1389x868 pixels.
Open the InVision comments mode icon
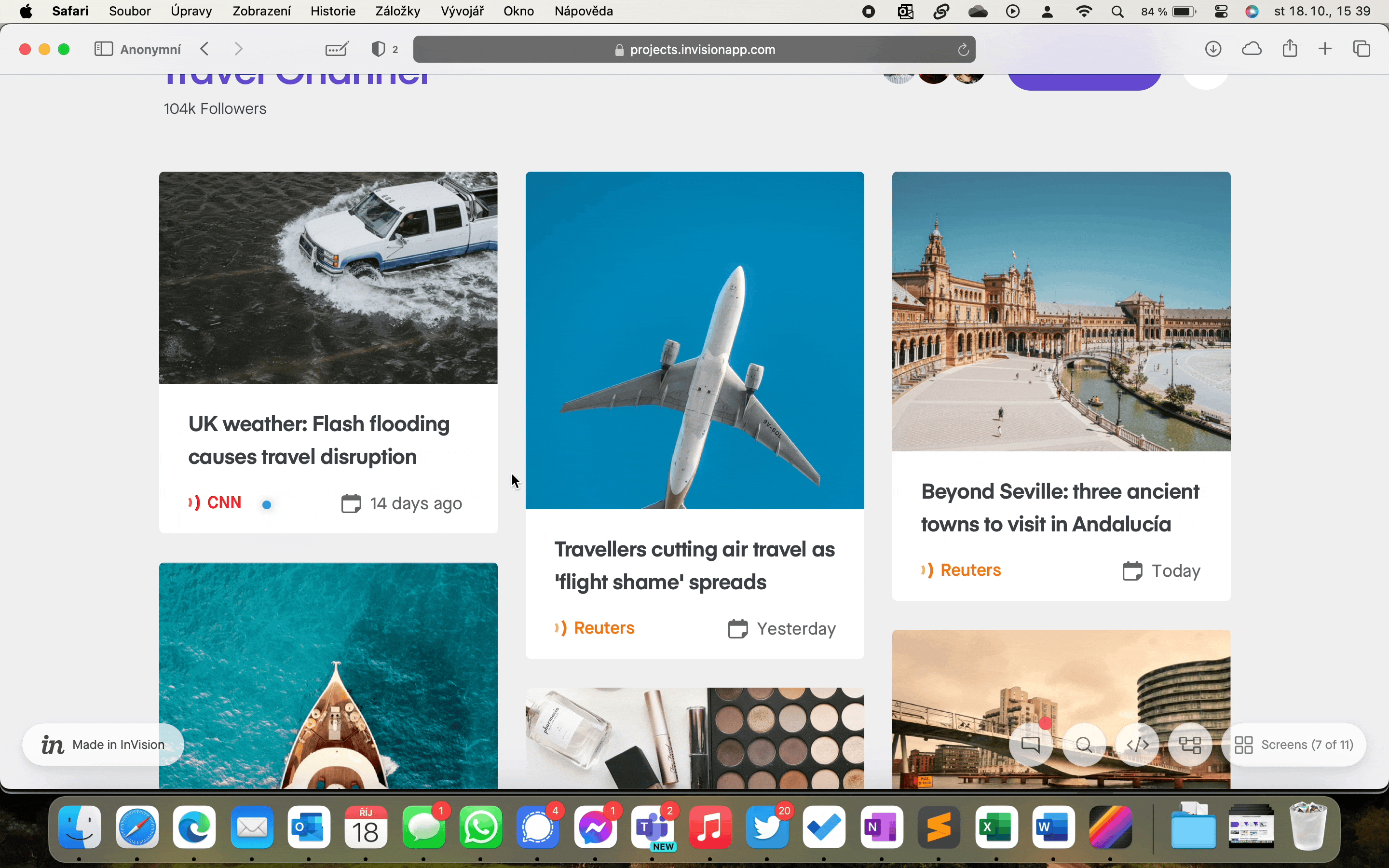pyautogui.click(x=1031, y=745)
